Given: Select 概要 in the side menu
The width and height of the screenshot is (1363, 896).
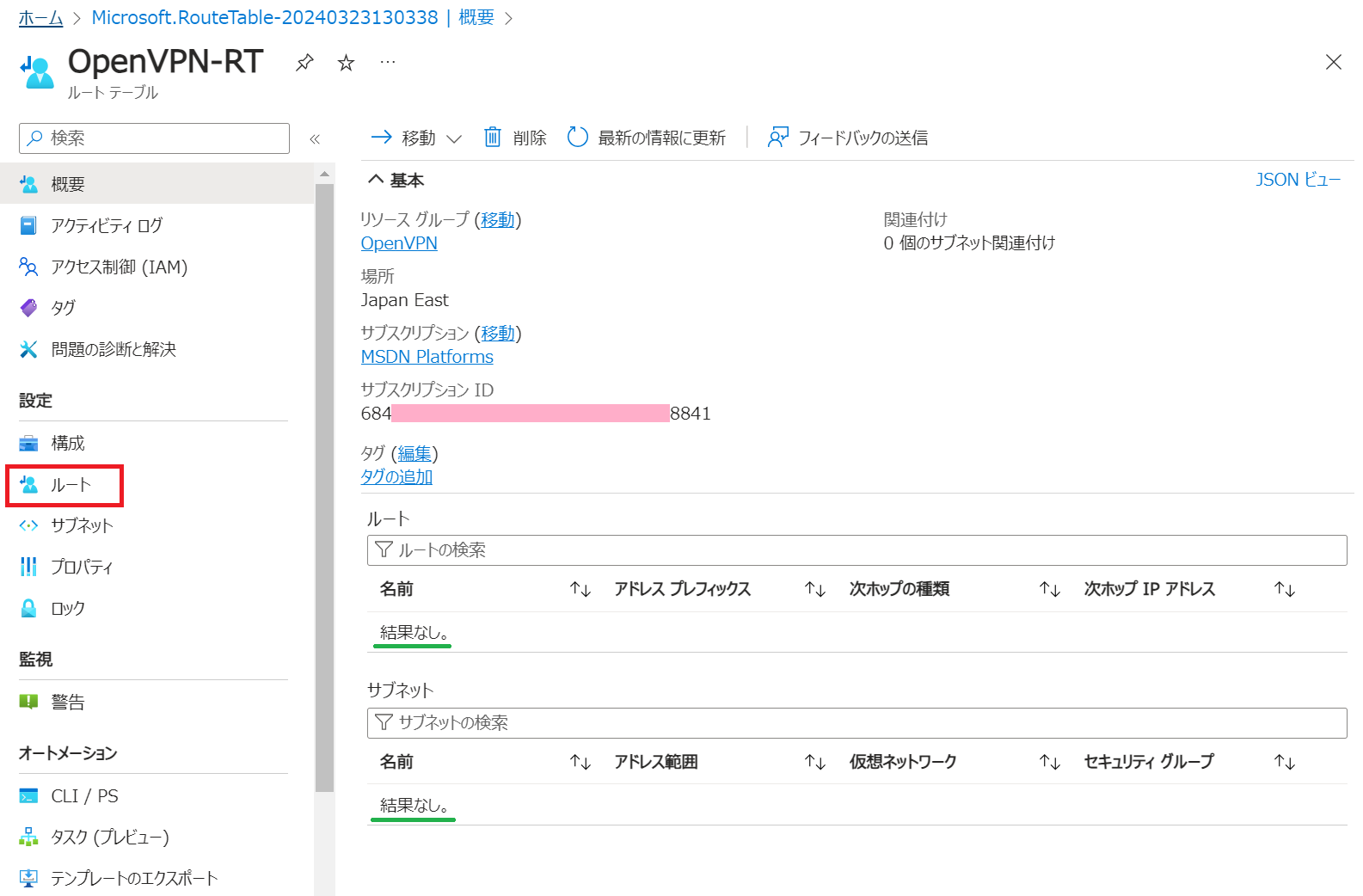Looking at the screenshot, I should (157, 184).
